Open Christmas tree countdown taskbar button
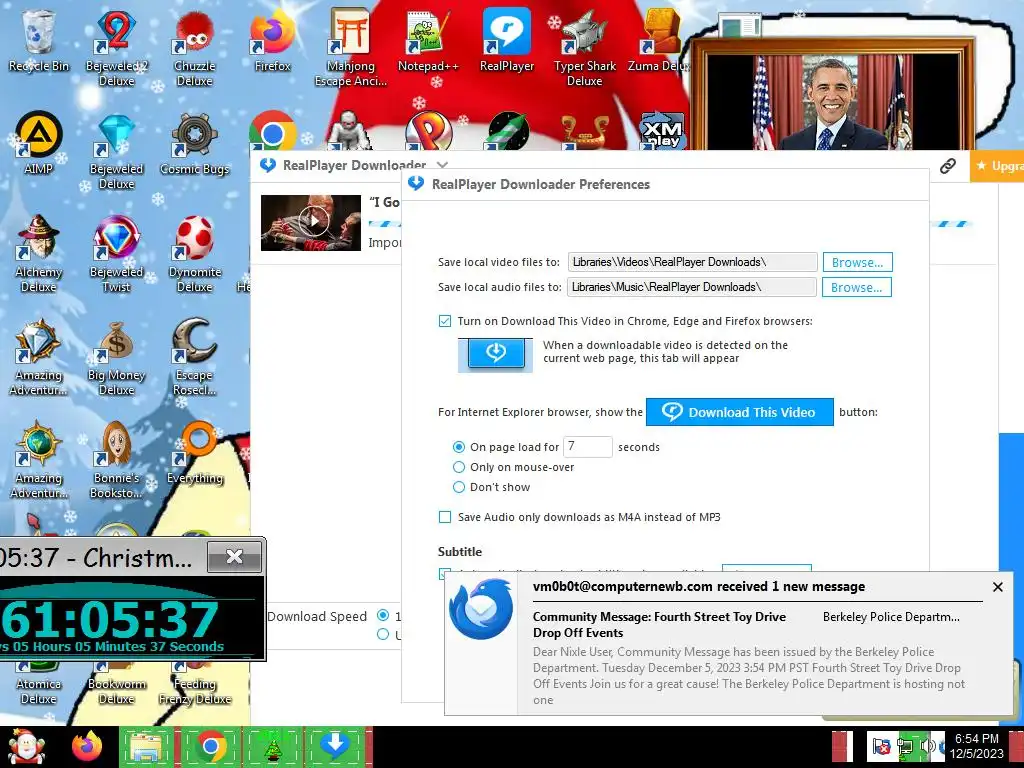 (x=272, y=746)
